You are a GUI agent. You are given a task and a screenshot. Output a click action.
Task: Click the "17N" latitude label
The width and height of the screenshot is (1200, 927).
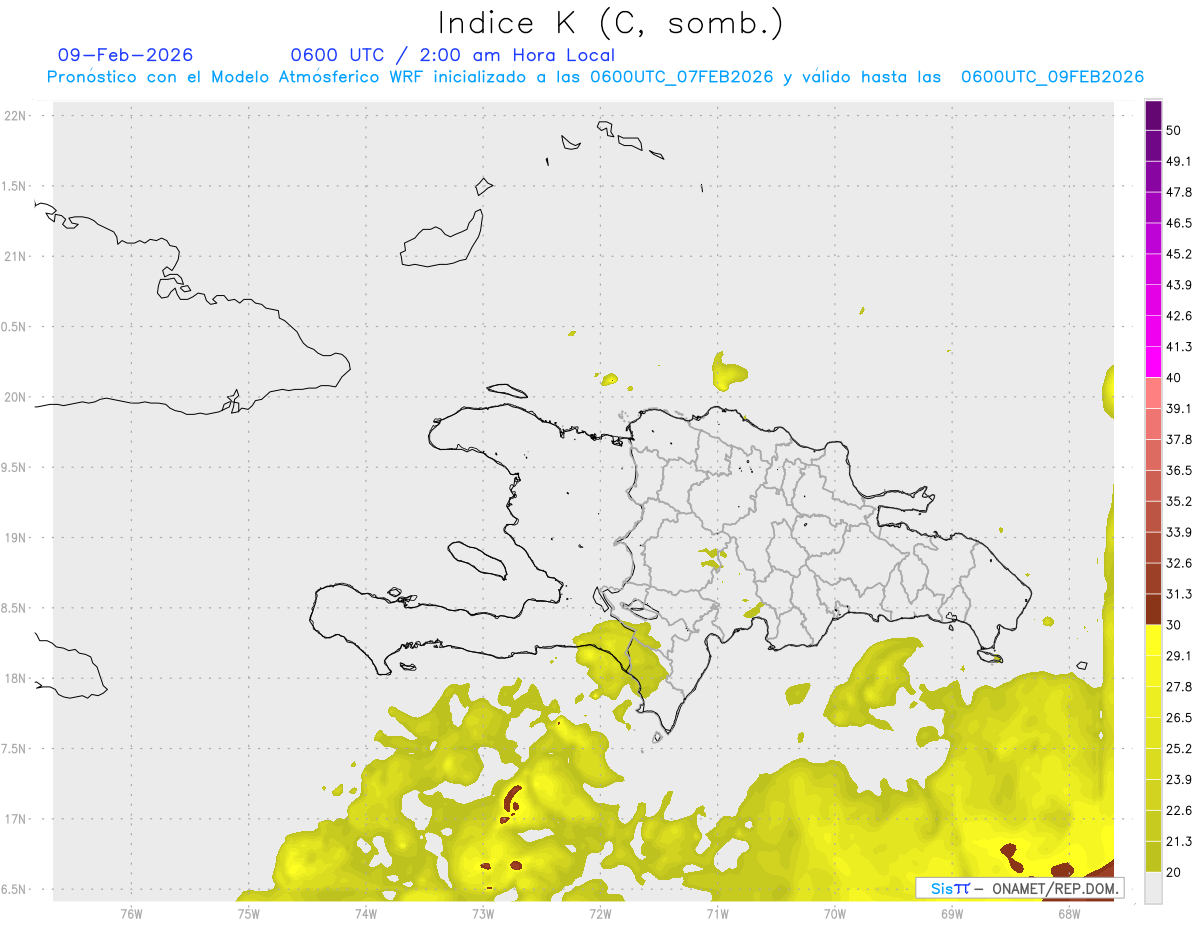15,818
